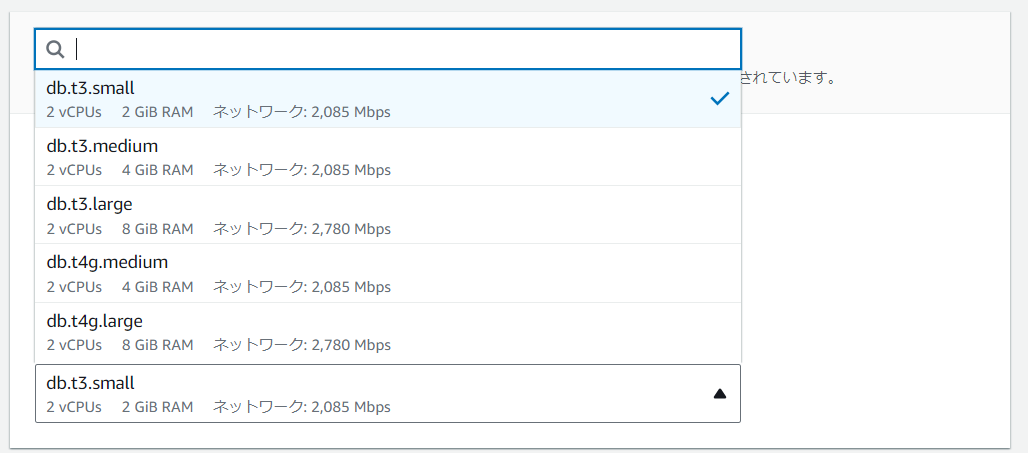Screen dimensions: 1028x453
Task: Click "2 vCPUs" under db.t3.large
Action: pos(74,229)
